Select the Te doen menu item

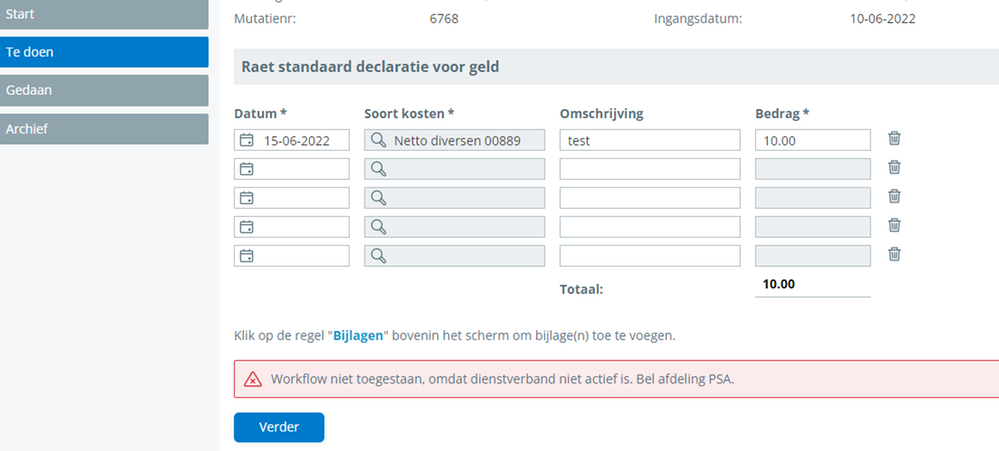click(104, 52)
